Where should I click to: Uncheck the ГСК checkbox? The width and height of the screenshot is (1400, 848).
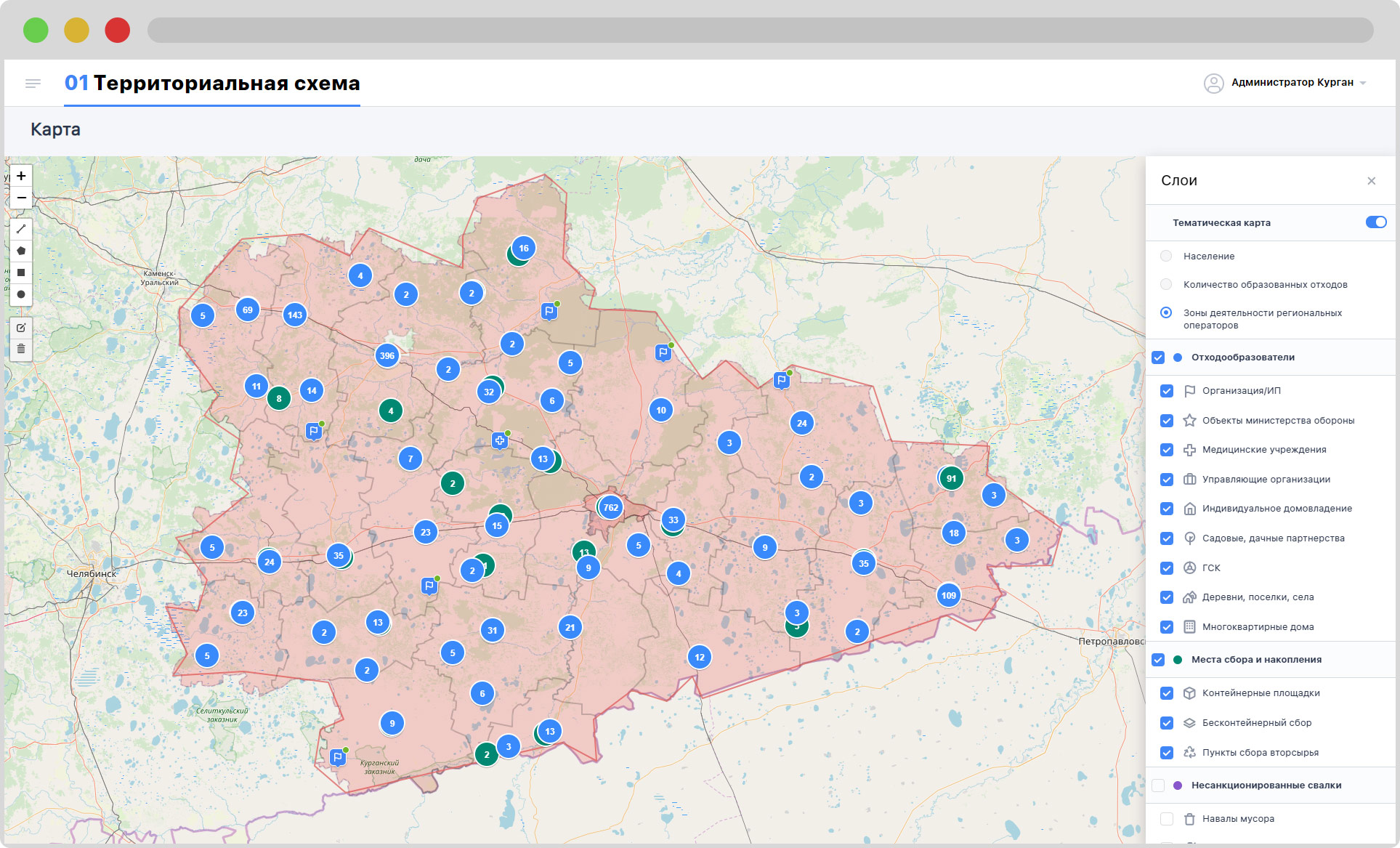point(1167,568)
